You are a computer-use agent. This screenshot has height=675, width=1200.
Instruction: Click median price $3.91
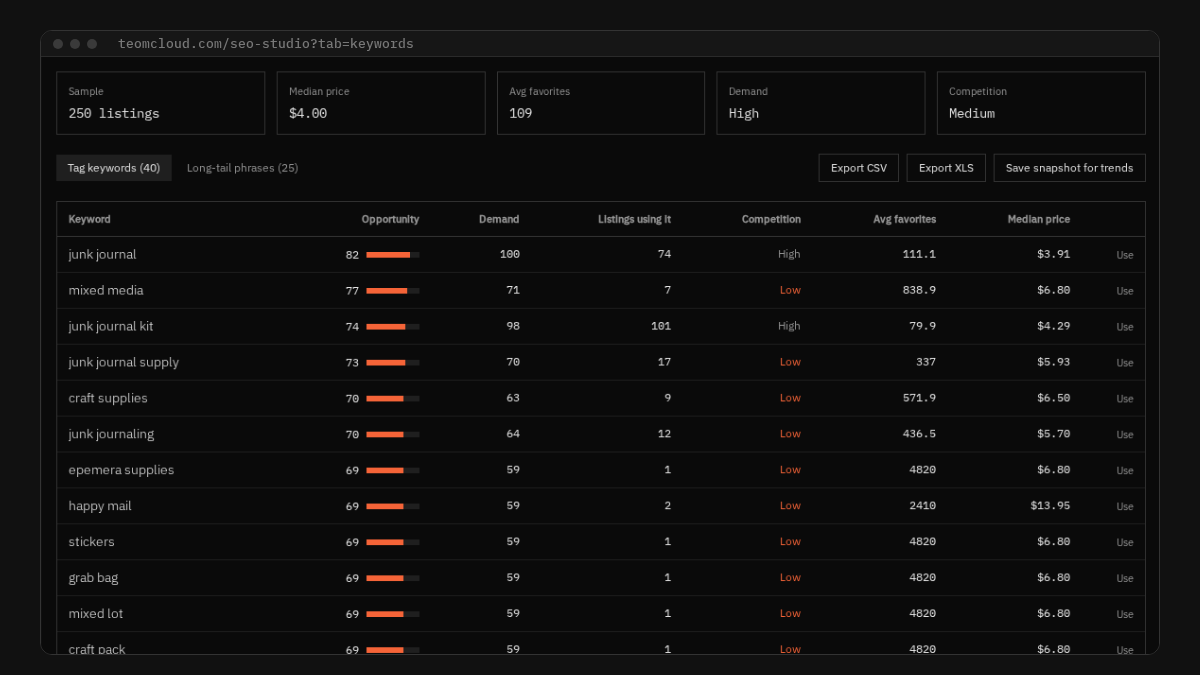1053,255
